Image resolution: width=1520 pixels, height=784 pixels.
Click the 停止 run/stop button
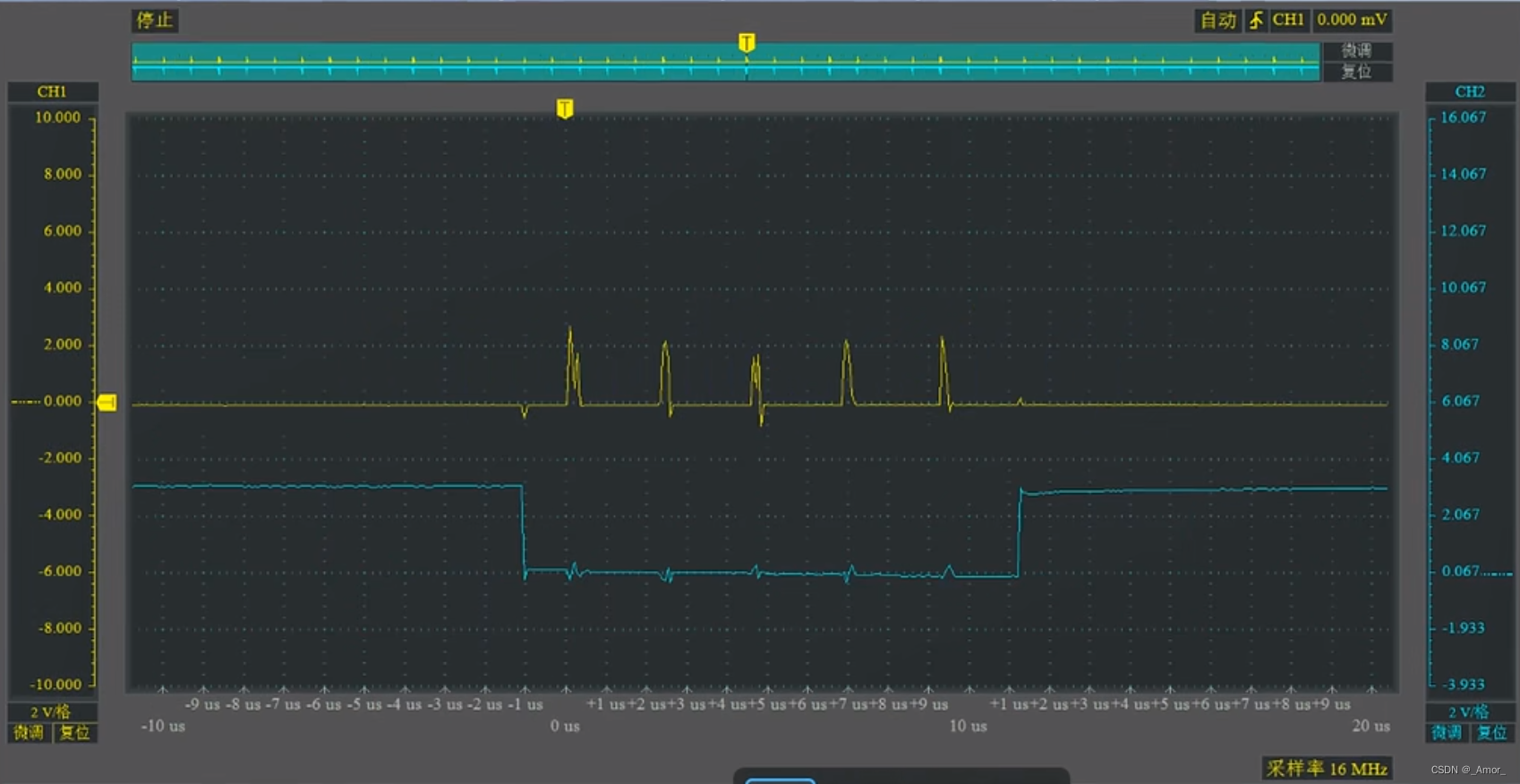[155, 21]
